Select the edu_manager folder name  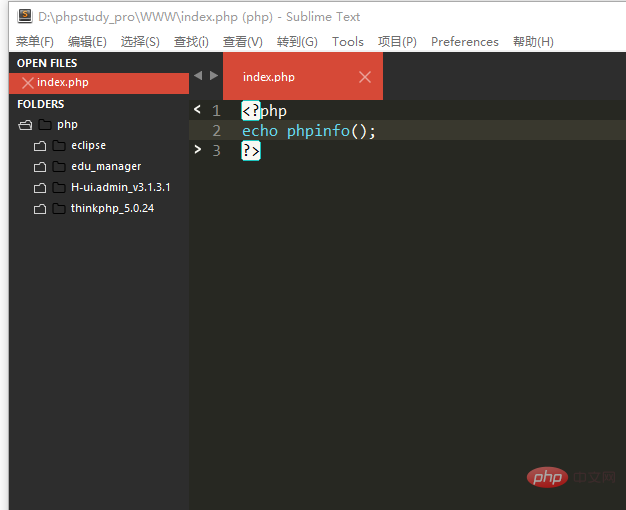106,166
